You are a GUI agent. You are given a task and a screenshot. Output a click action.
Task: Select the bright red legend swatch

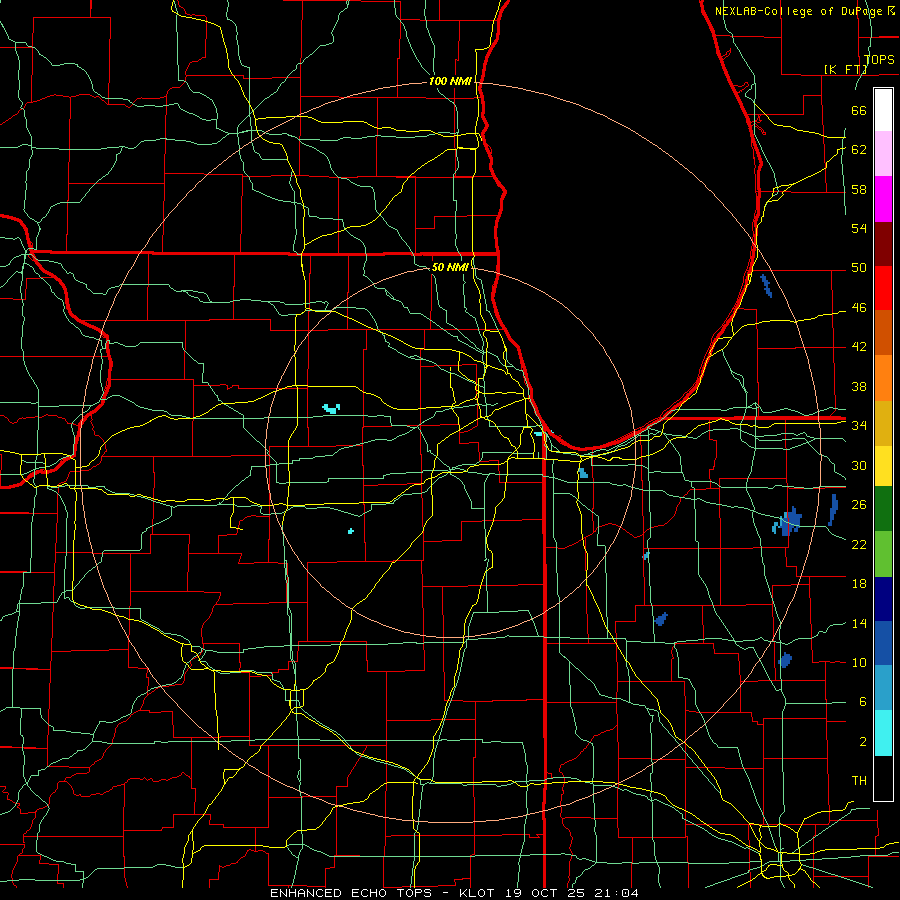[x=883, y=288]
